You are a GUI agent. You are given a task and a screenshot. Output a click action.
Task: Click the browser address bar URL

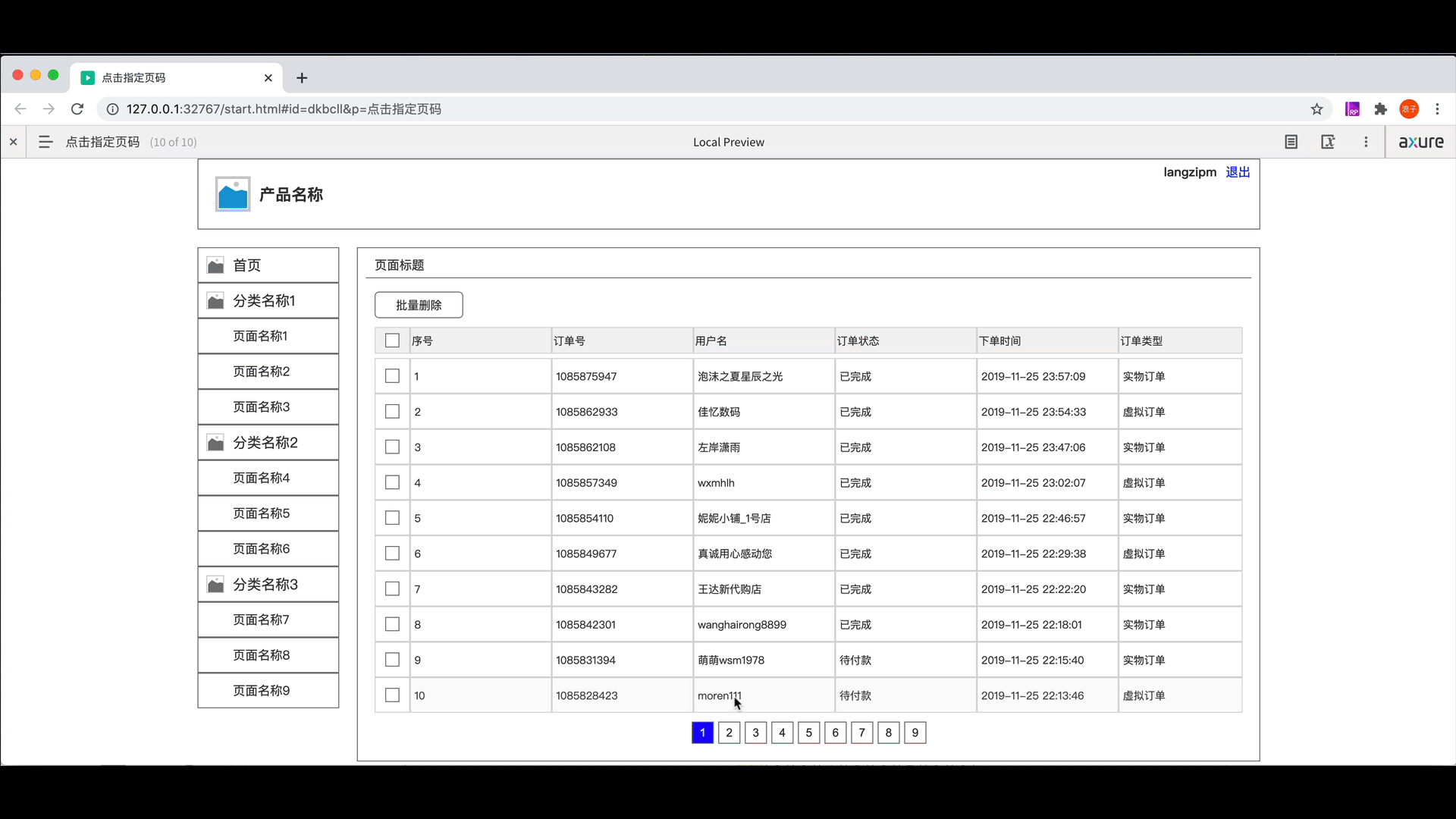pyautogui.click(x=284, y=109)
